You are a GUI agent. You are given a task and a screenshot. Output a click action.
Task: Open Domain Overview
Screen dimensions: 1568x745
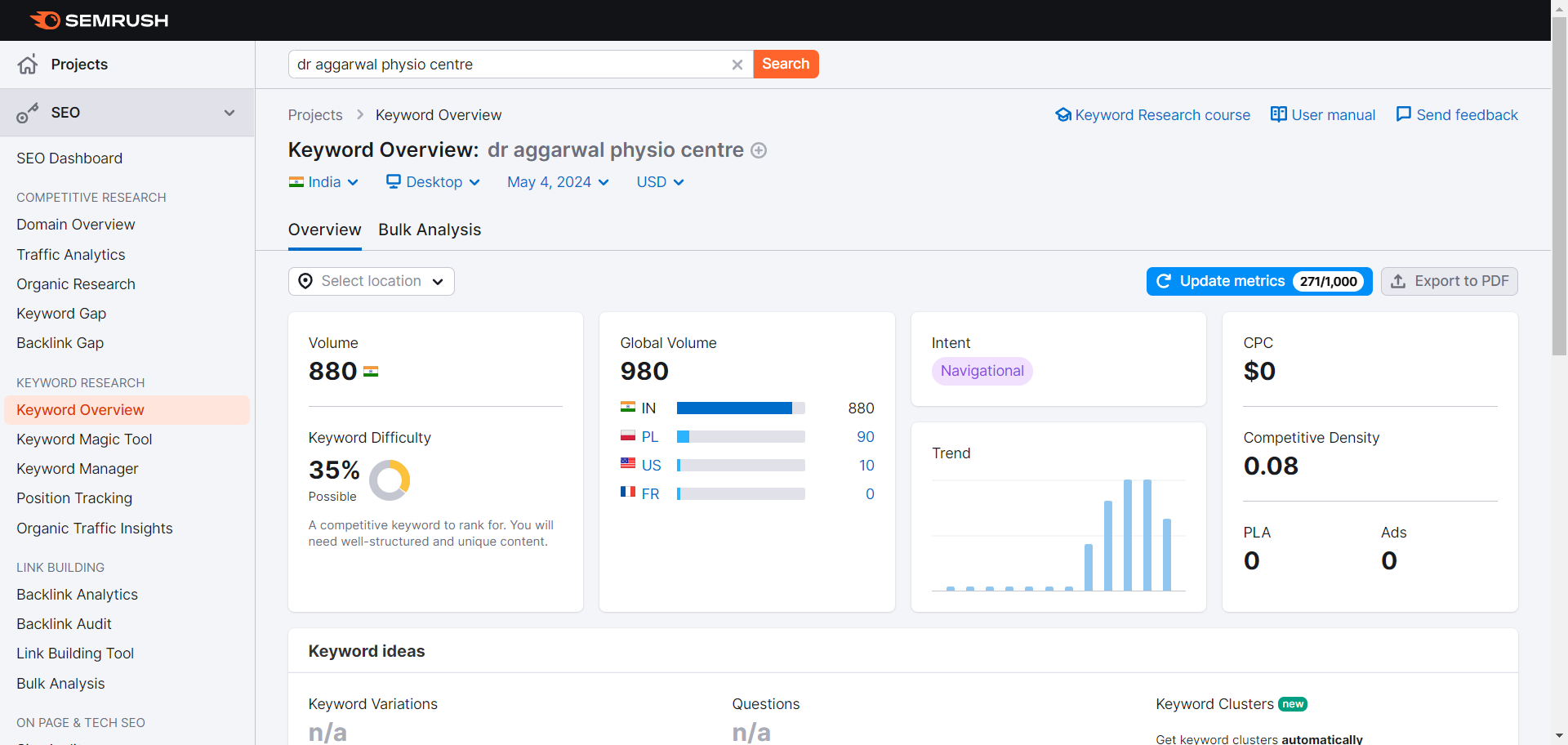coord(76,225)
